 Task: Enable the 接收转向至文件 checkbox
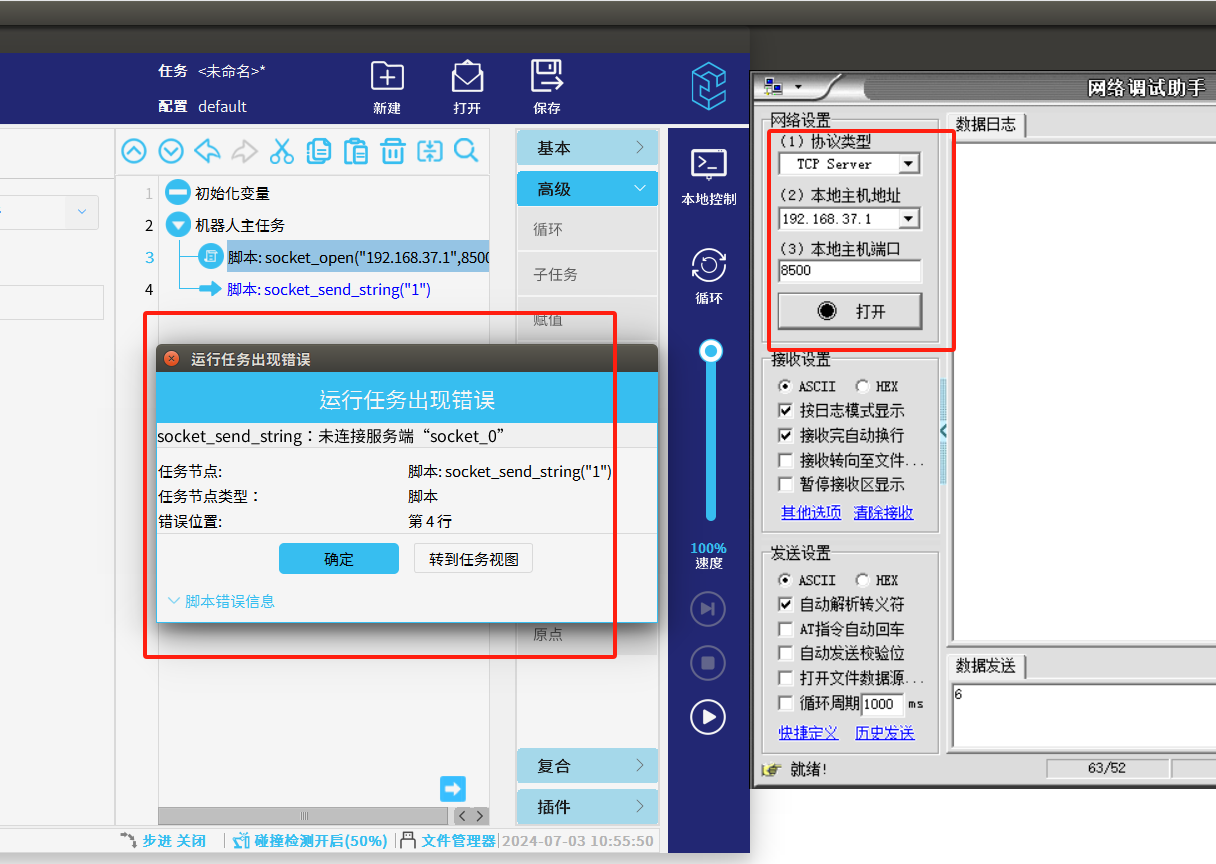click(x=786, y=461)
